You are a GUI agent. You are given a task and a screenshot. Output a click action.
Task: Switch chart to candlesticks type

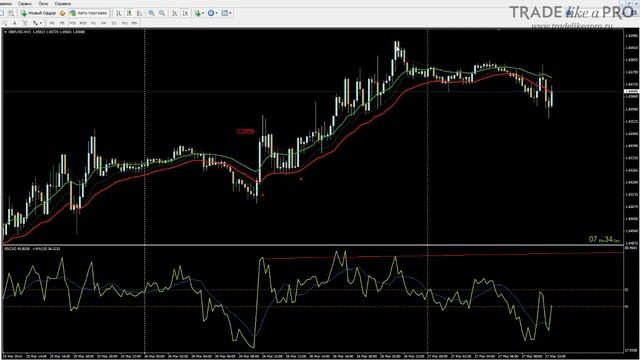tap(129, 13)
